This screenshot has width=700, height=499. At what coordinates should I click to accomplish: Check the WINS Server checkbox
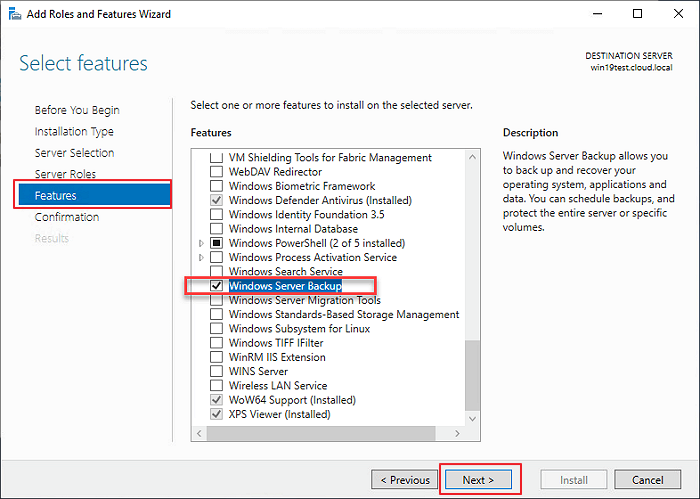point(216,372)
